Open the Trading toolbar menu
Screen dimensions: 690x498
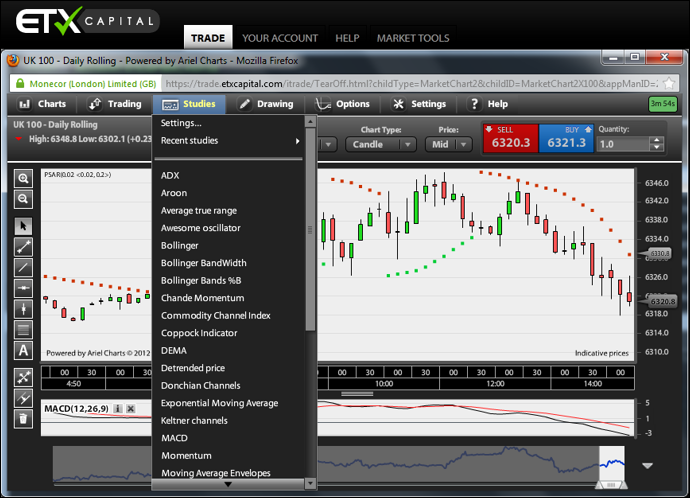click(x=115, y=104)
